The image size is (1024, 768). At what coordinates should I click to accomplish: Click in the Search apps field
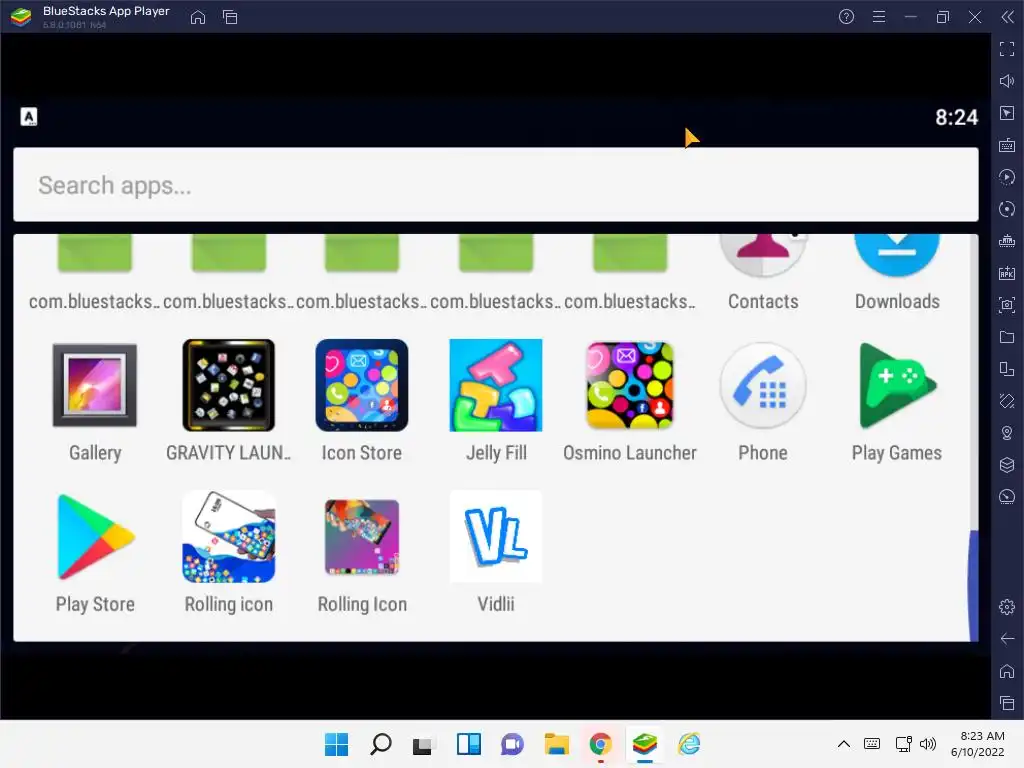(496, 185)
